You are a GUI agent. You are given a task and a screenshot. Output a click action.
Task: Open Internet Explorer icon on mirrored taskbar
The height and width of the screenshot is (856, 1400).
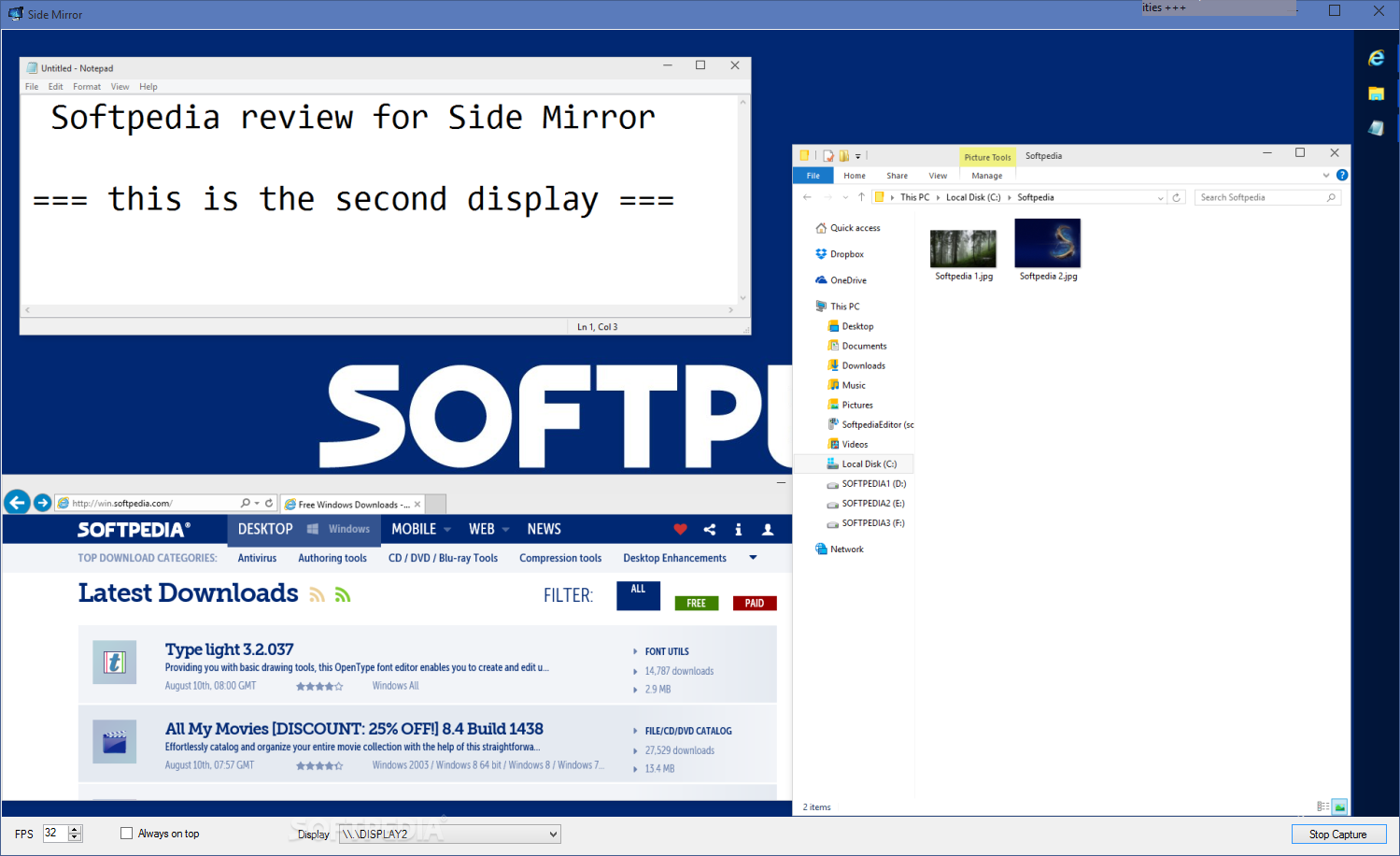[1376, 58]
